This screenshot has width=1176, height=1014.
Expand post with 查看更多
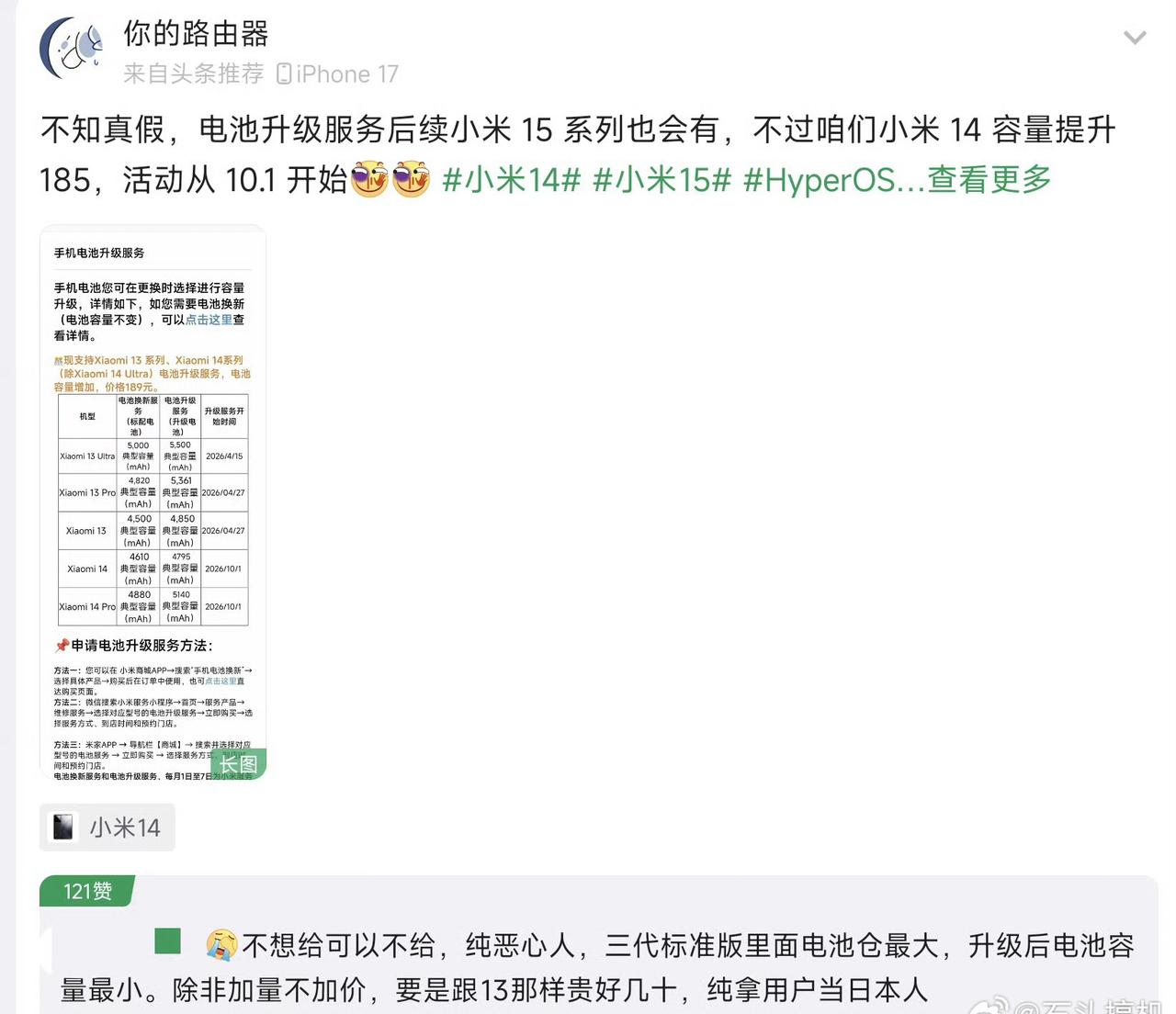989,179
